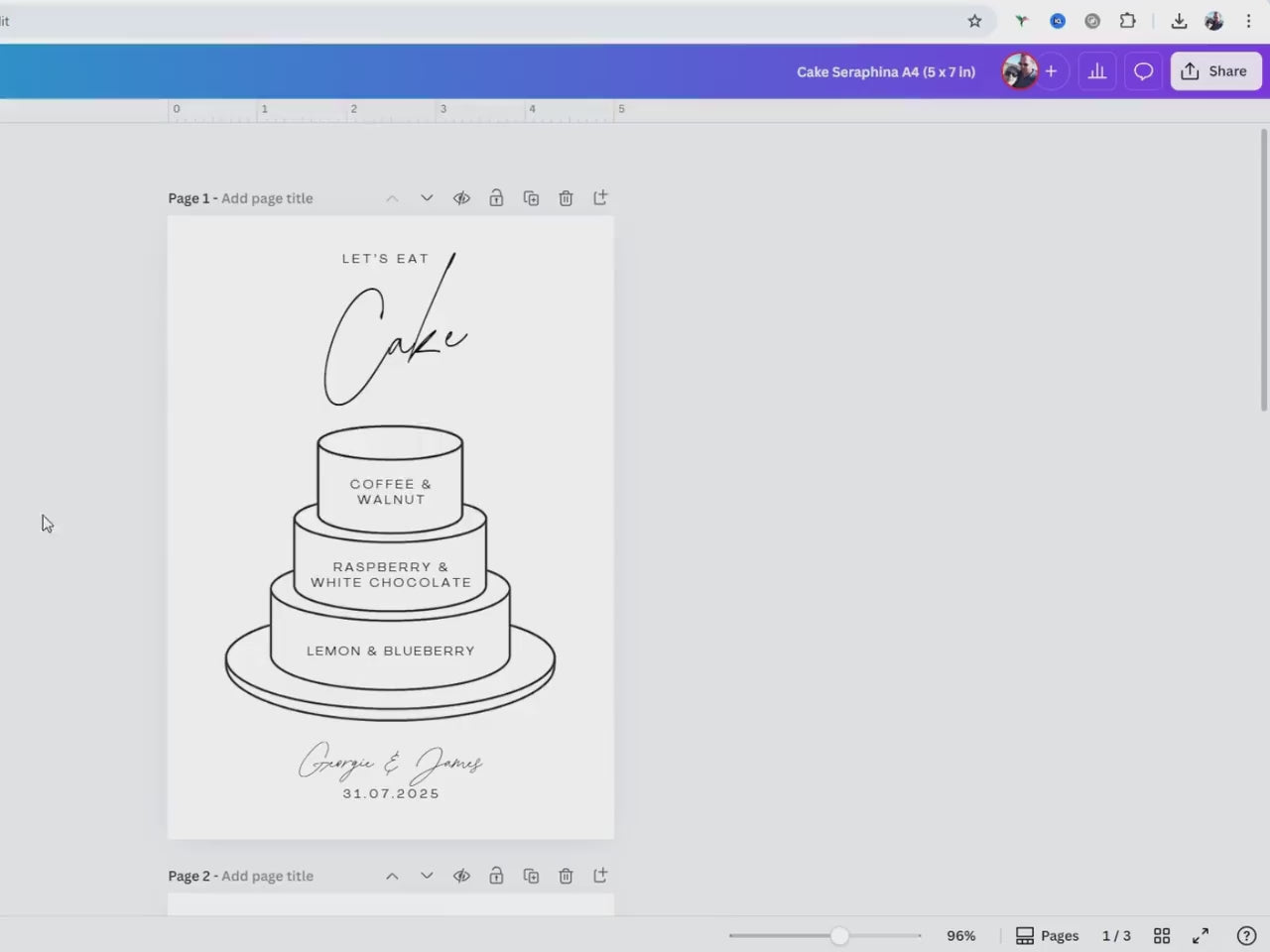This screenshot has height=952, width=1270.
Task: Click the zoom slider handle
Action: (839, 936)
